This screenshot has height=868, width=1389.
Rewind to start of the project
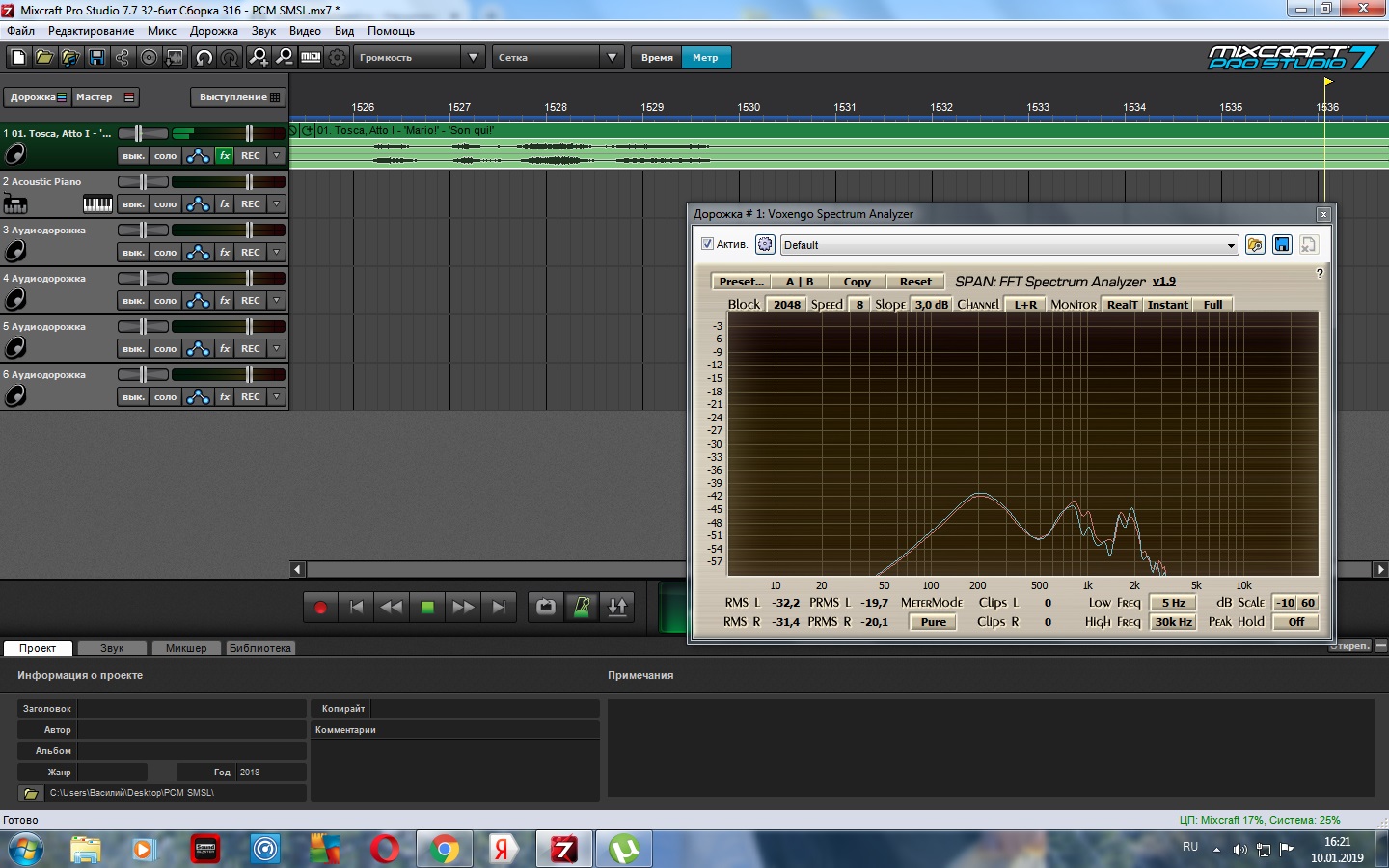coord(356,608)
